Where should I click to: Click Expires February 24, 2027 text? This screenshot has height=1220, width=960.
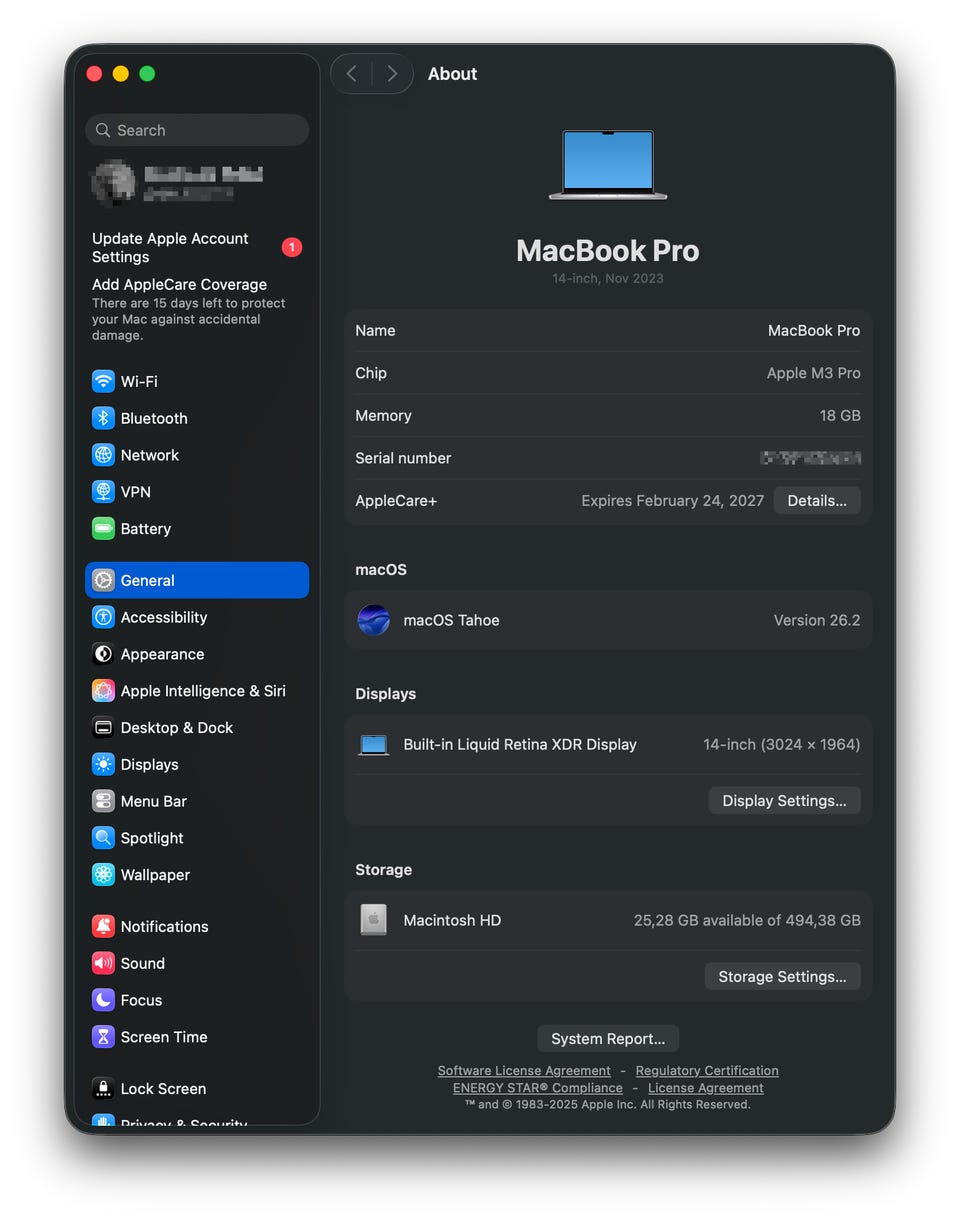tap(673, 500)
